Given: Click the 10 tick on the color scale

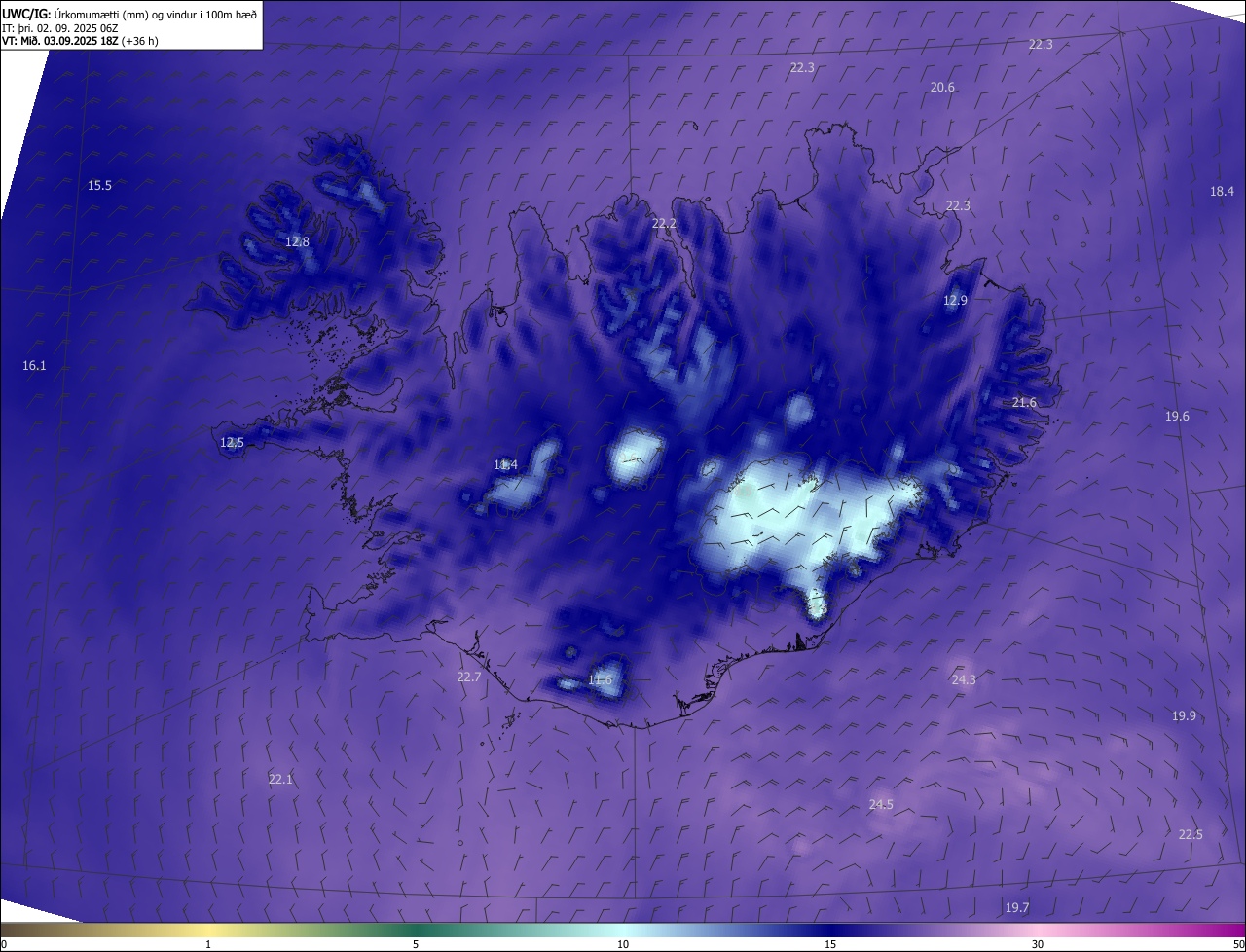Looking at the screenshot, I should point(623,945).
